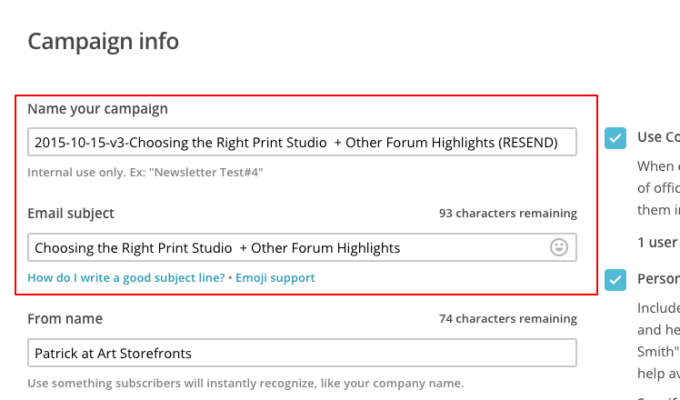Click into the campaign name text field
The width and height of the screenshot is (680, 400).
pos(302,142)
